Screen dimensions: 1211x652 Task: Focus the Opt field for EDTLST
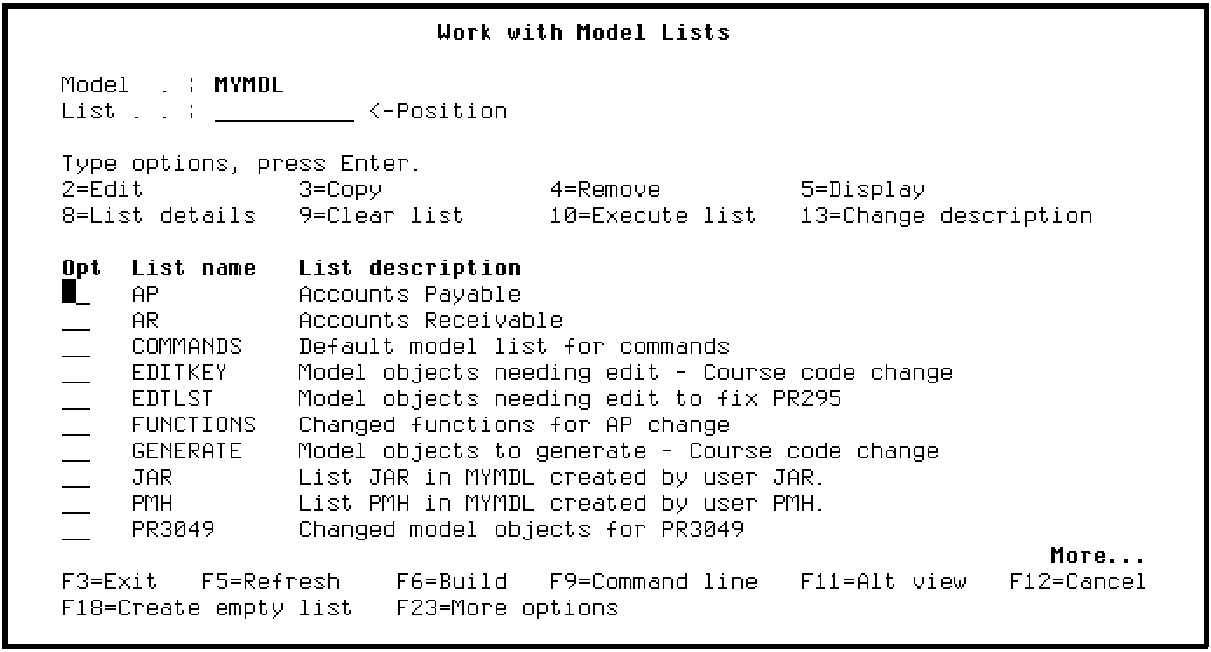pos(75,399)
